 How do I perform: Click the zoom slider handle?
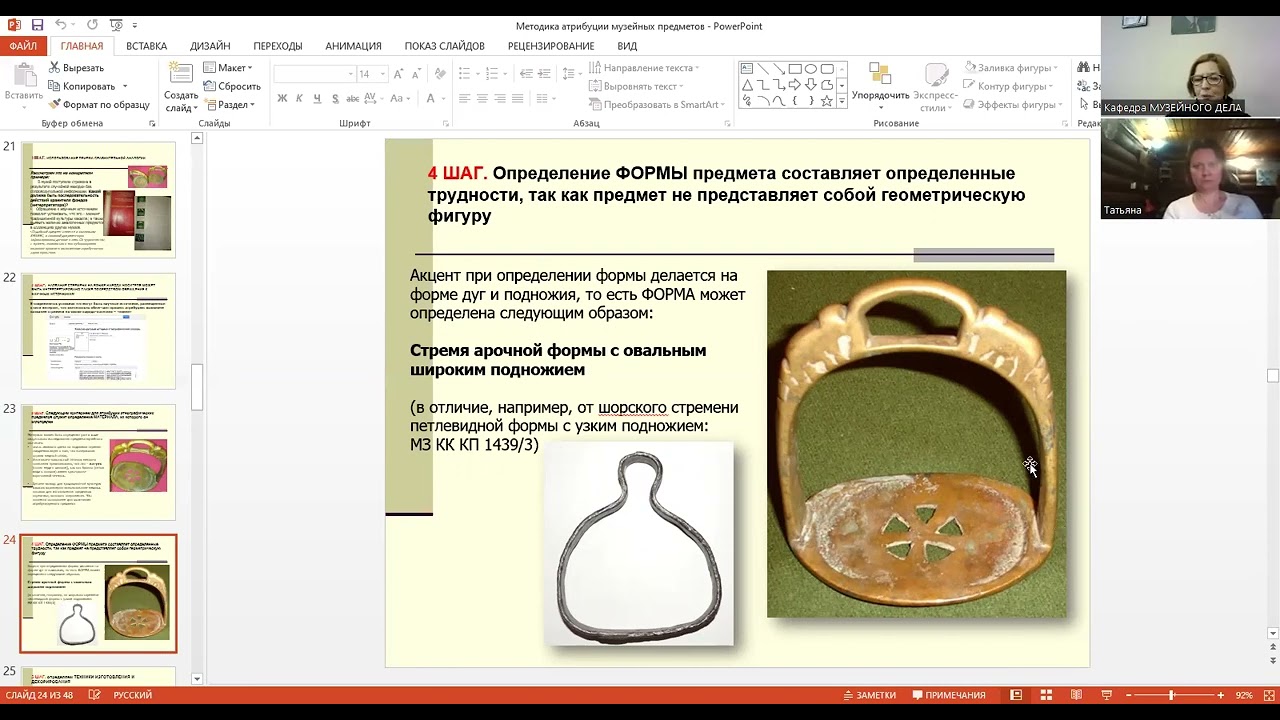coord(1171,695)
